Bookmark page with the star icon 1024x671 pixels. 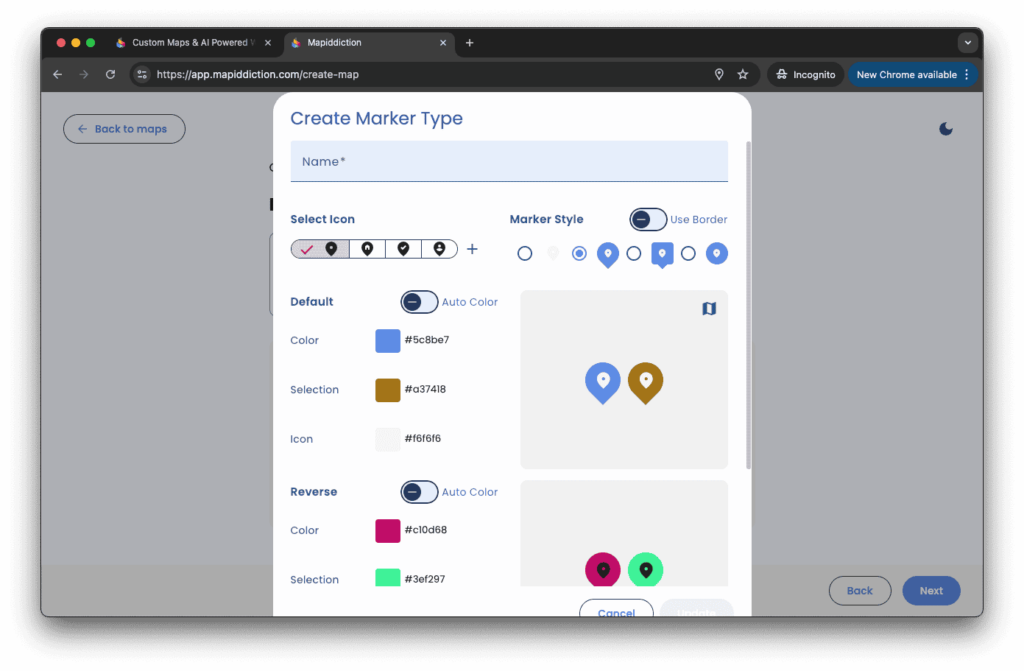coord(743,74)
